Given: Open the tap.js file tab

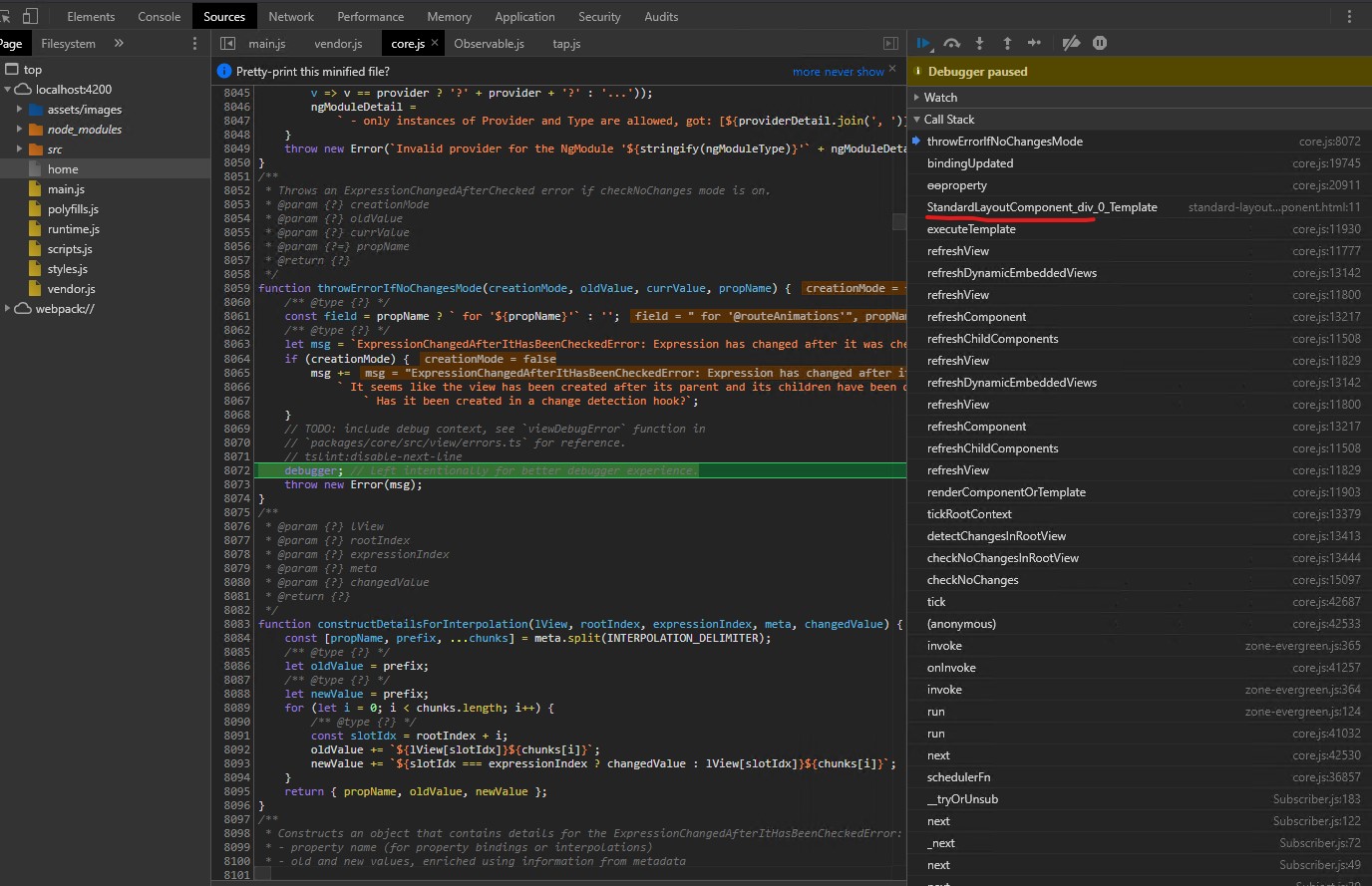Looking at the screenshot, I should pos(565,43).
